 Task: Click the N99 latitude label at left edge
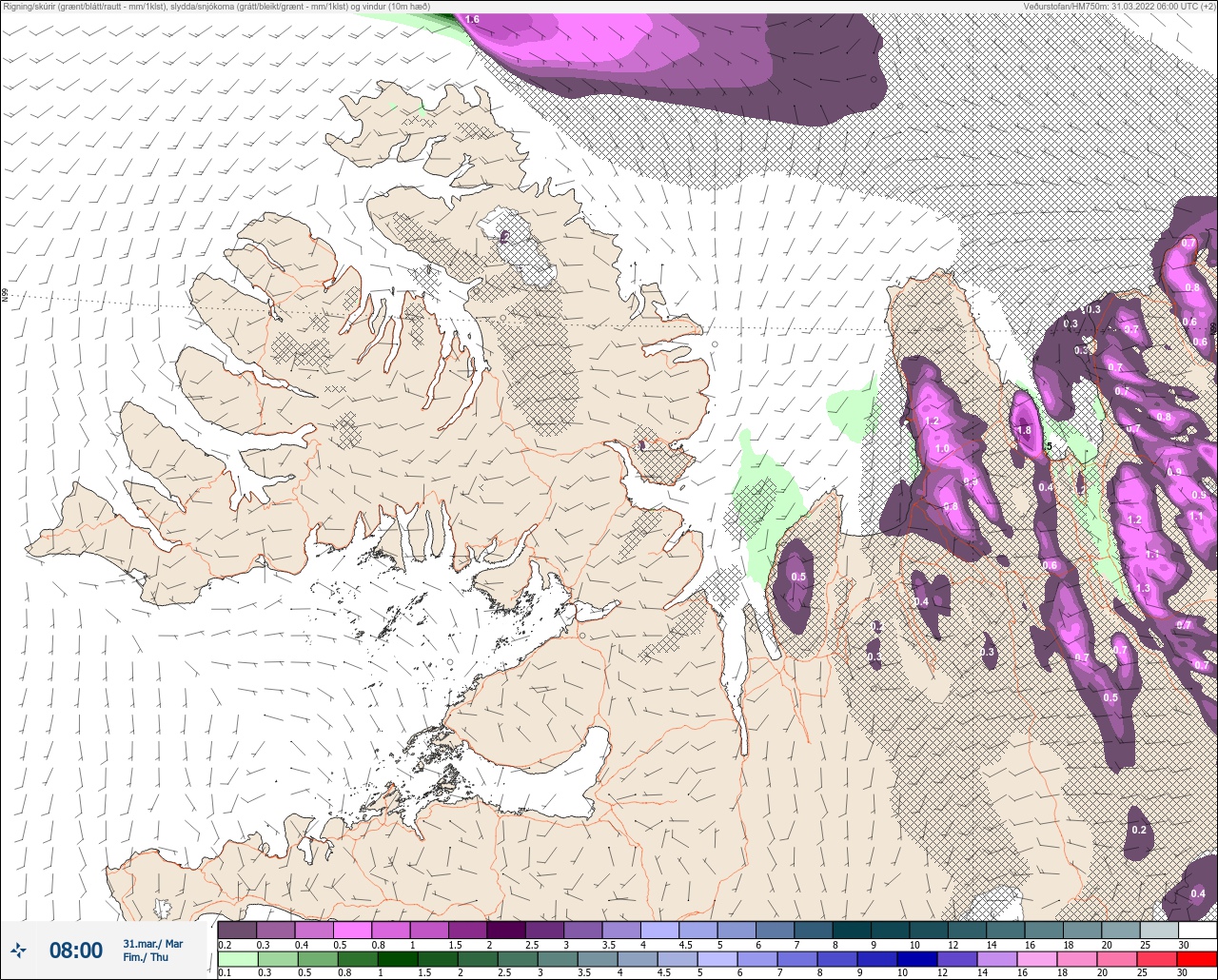tap(5, 296)
